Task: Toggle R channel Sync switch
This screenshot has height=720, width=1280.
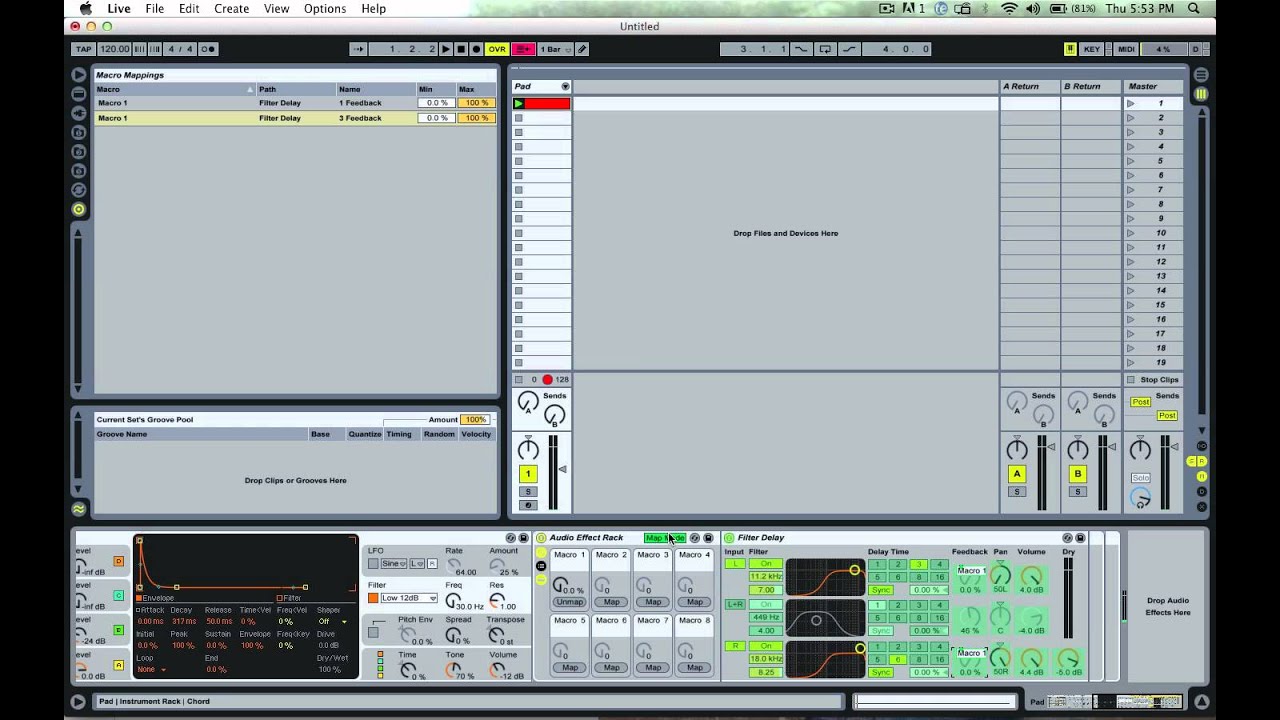Action: click(x=880, y=672)
